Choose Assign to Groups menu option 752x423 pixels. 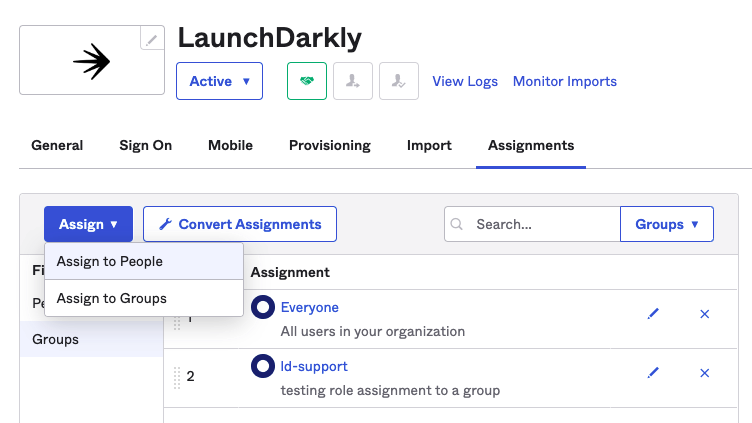[112, 298]
